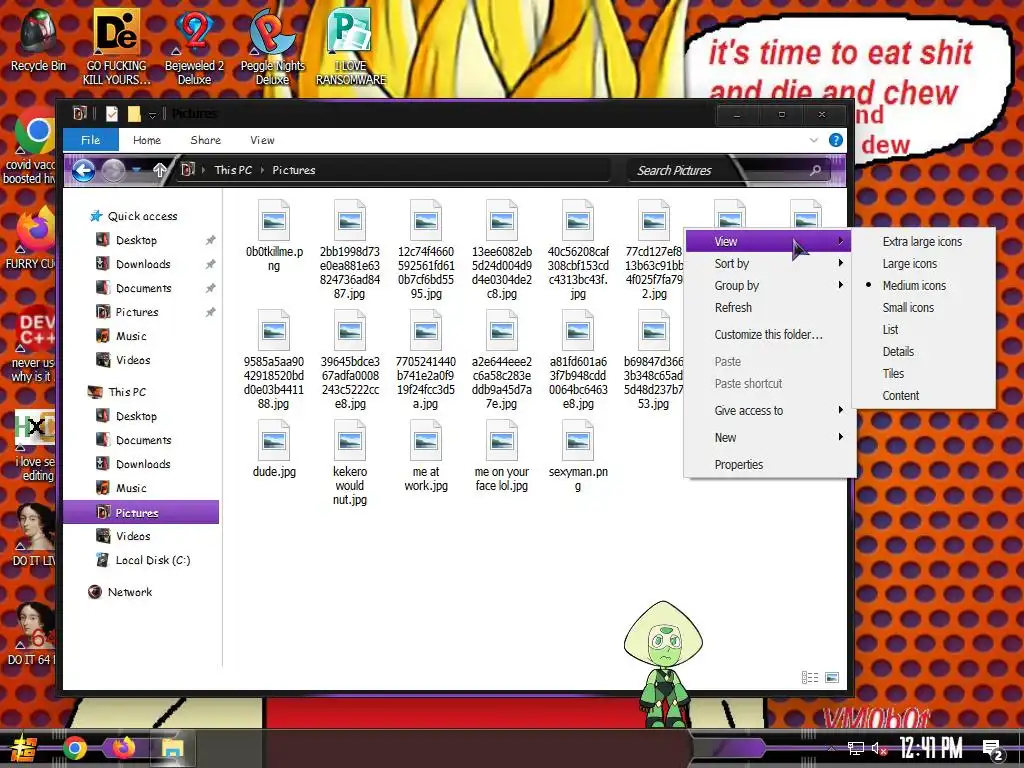Select the me on your face lol.jpg file
Viewport: 1024px width, 768px height.
pos(502,456)
